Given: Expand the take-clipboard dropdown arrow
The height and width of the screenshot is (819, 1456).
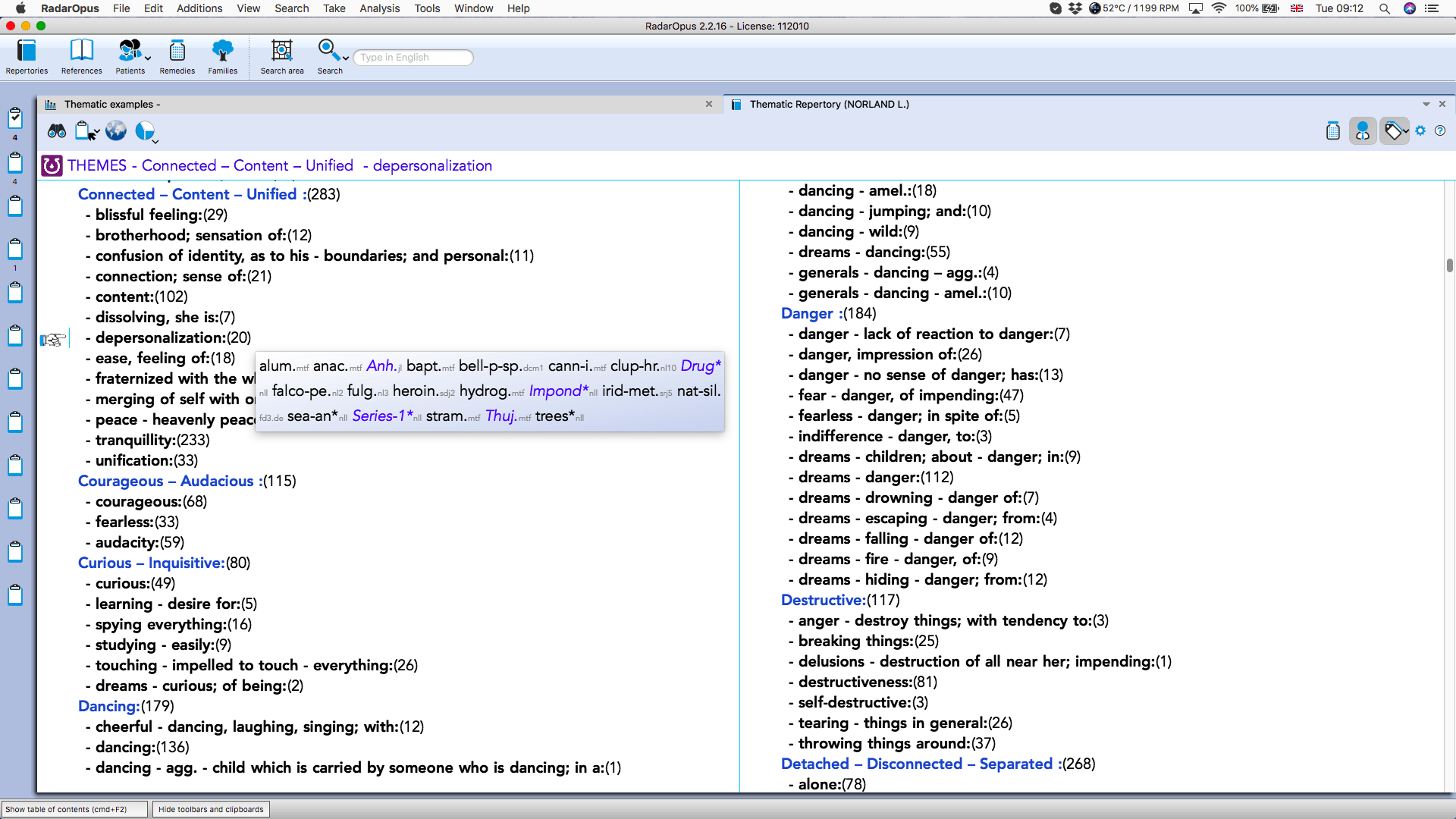Looking at the screenshot, I should tap(97, 132).
